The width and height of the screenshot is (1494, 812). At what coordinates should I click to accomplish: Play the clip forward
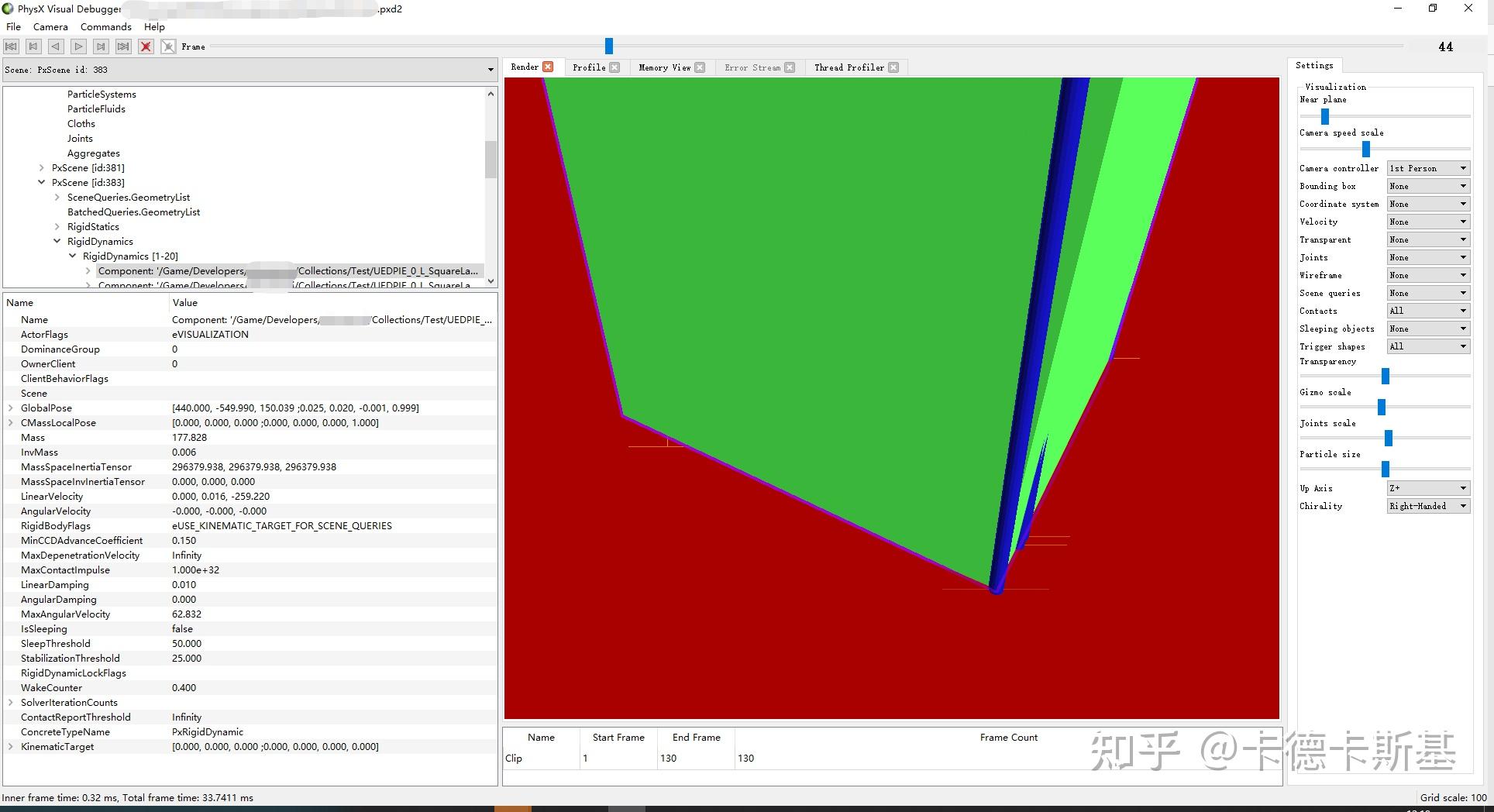pyautogui.click(x=78, y=46)
